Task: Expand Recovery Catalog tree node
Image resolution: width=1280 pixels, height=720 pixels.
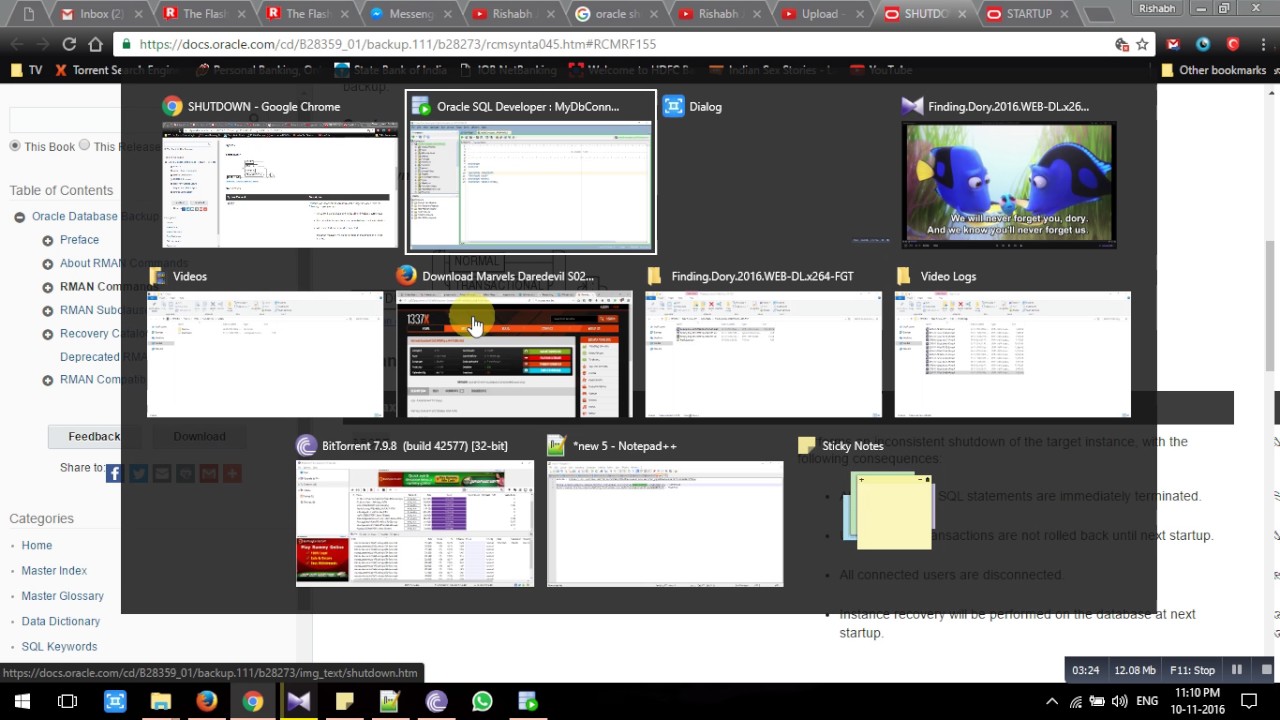Action: [x=48, y=334]
